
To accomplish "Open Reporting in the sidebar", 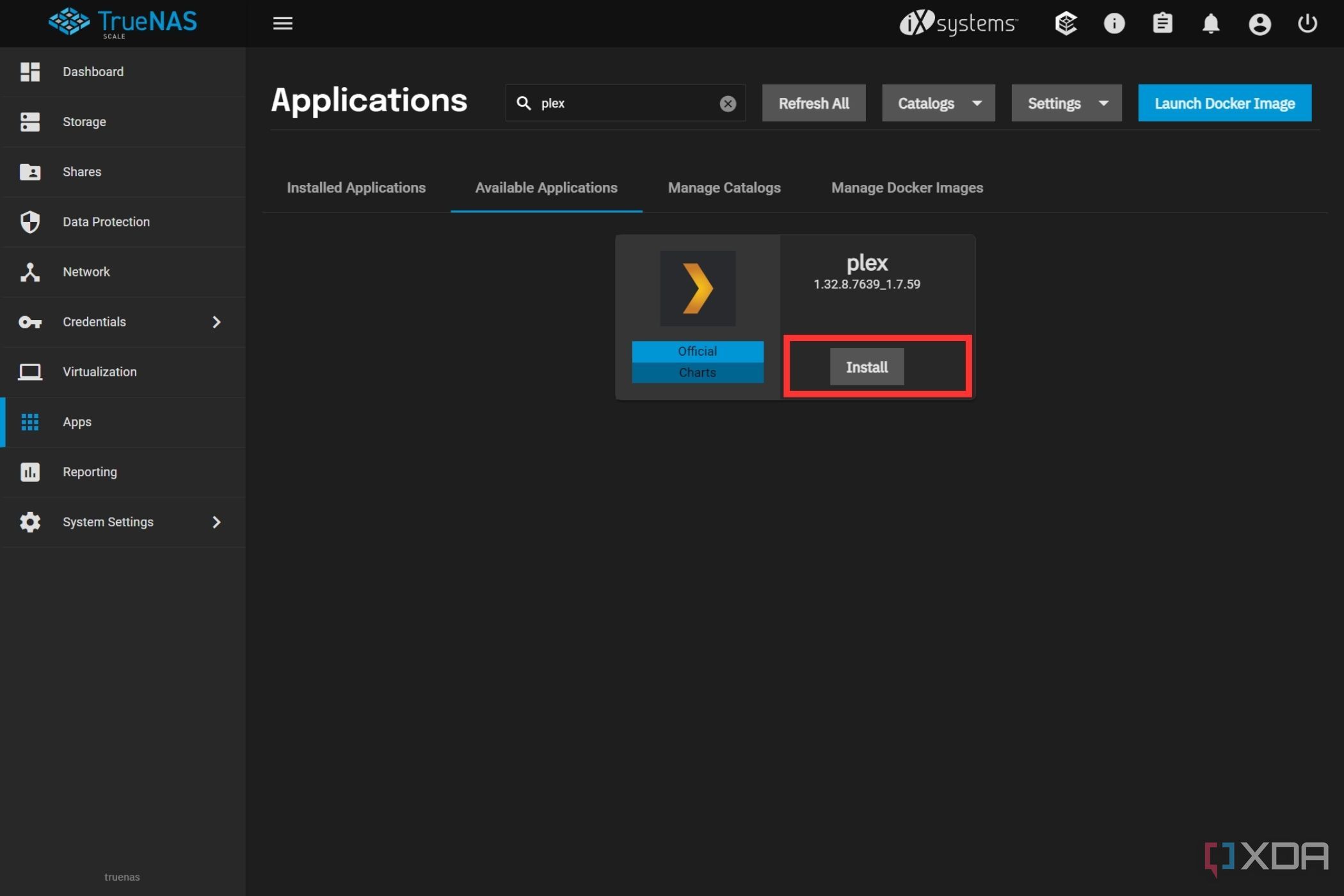I will point(123,472).
